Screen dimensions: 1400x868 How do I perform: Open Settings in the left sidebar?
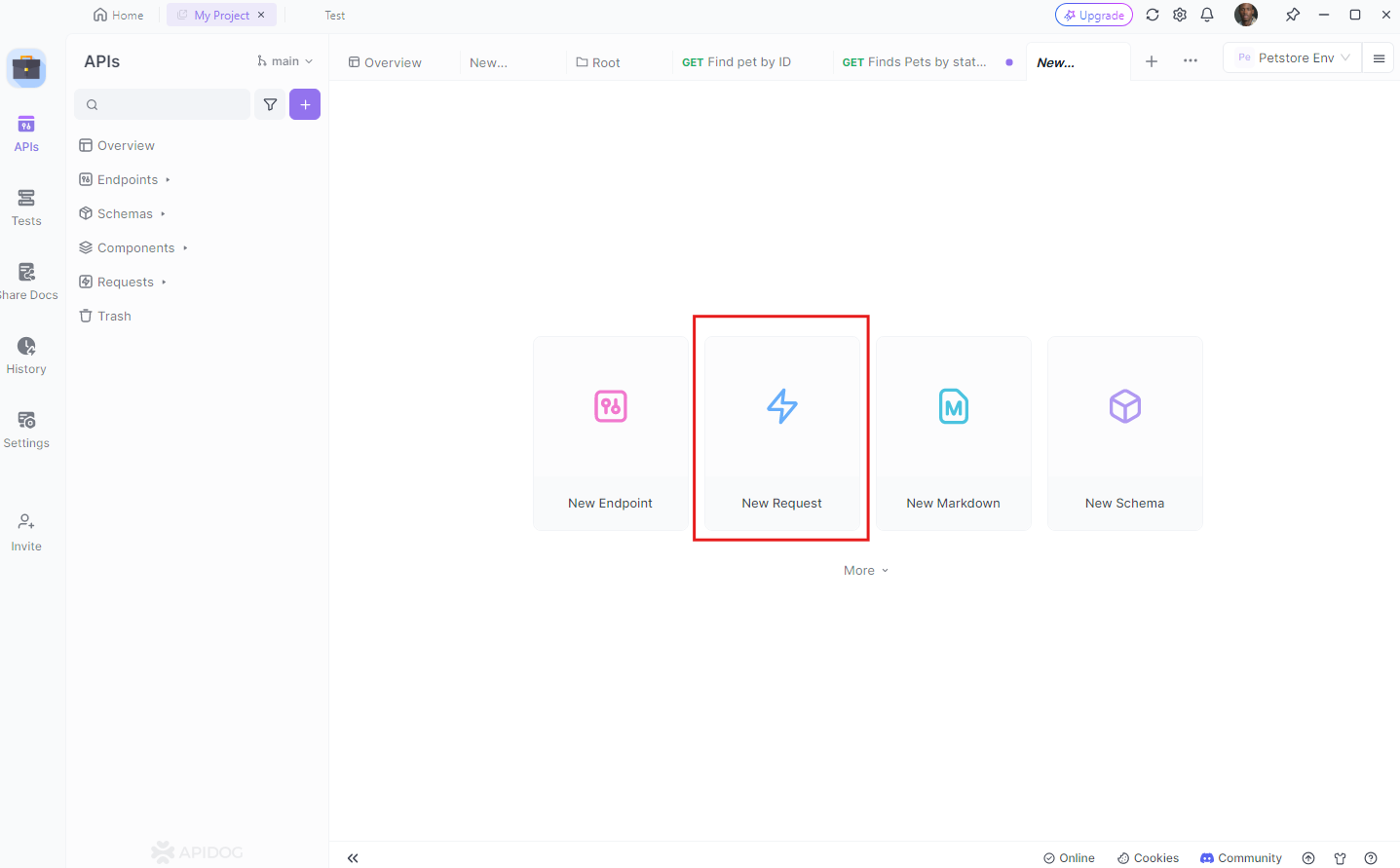26,431
